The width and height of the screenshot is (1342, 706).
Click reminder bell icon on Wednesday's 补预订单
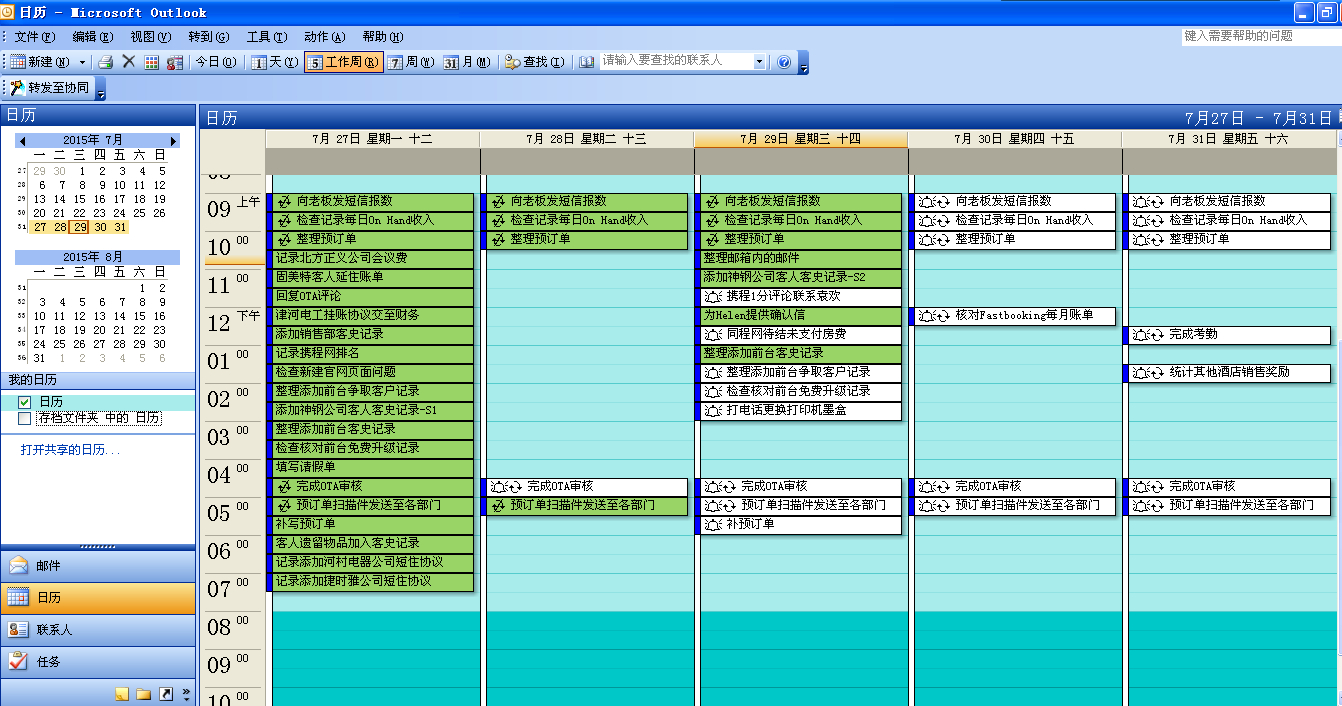pos(714,524)
